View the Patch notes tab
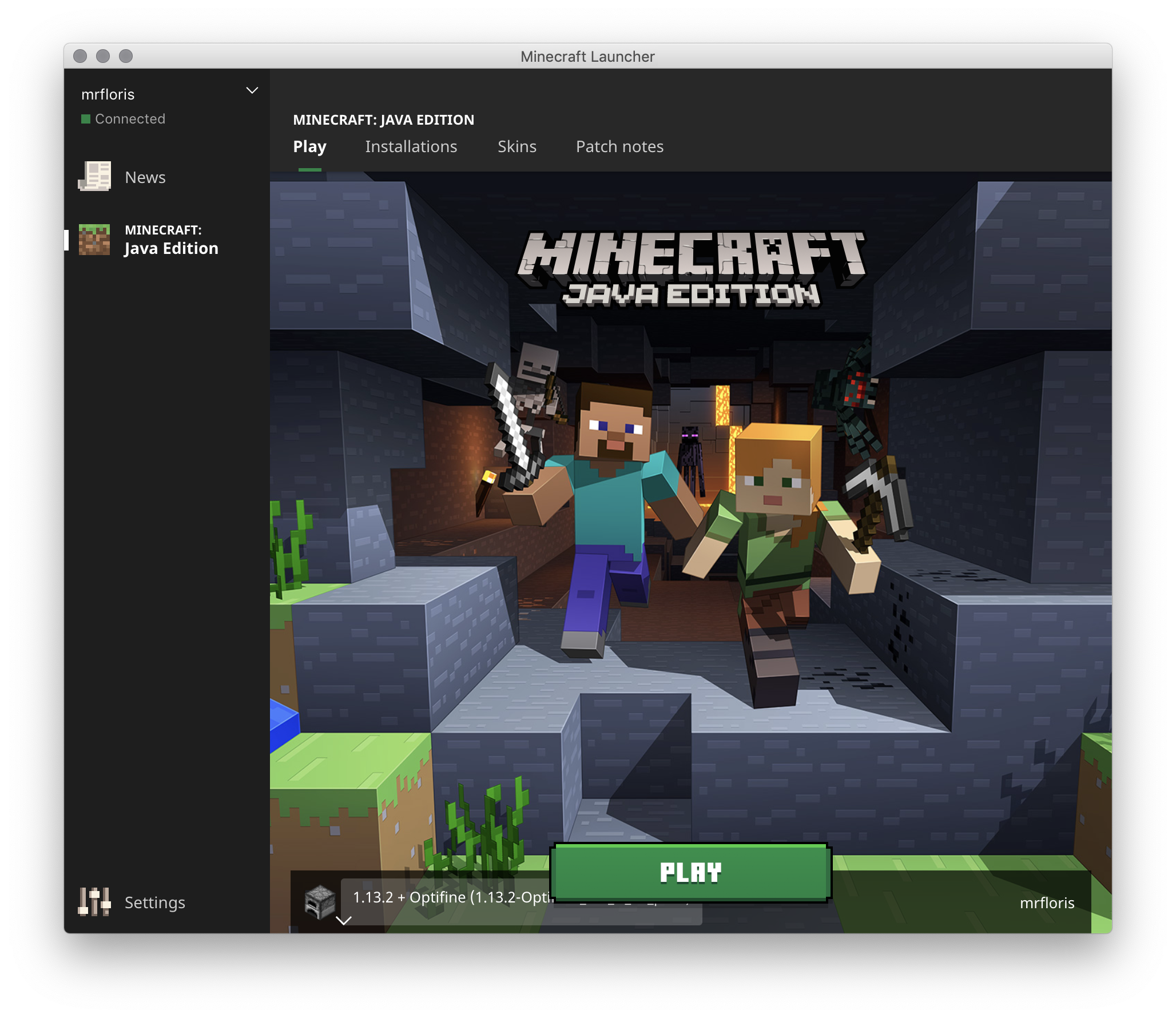1176x1018 pixels. click(619, 147)
